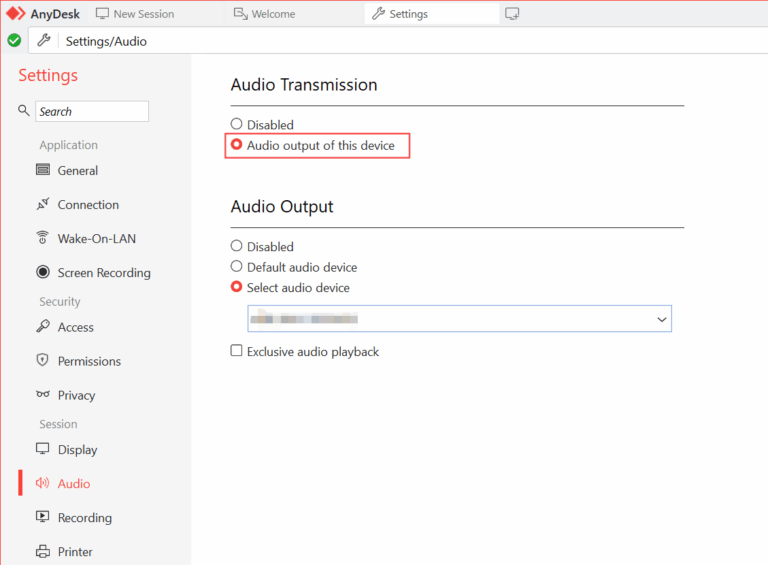Open Recording session settings
768x565 pixels.
click(85, 518)
